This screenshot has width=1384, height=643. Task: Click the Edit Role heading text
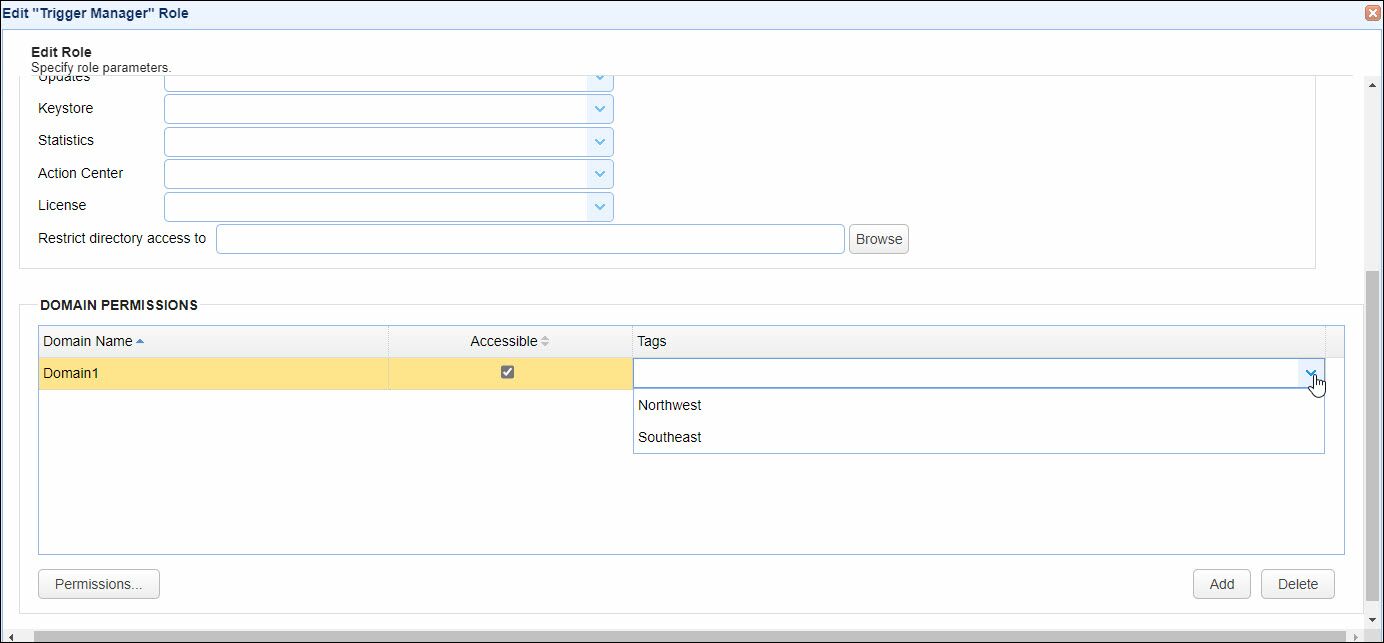pos(61,52)
